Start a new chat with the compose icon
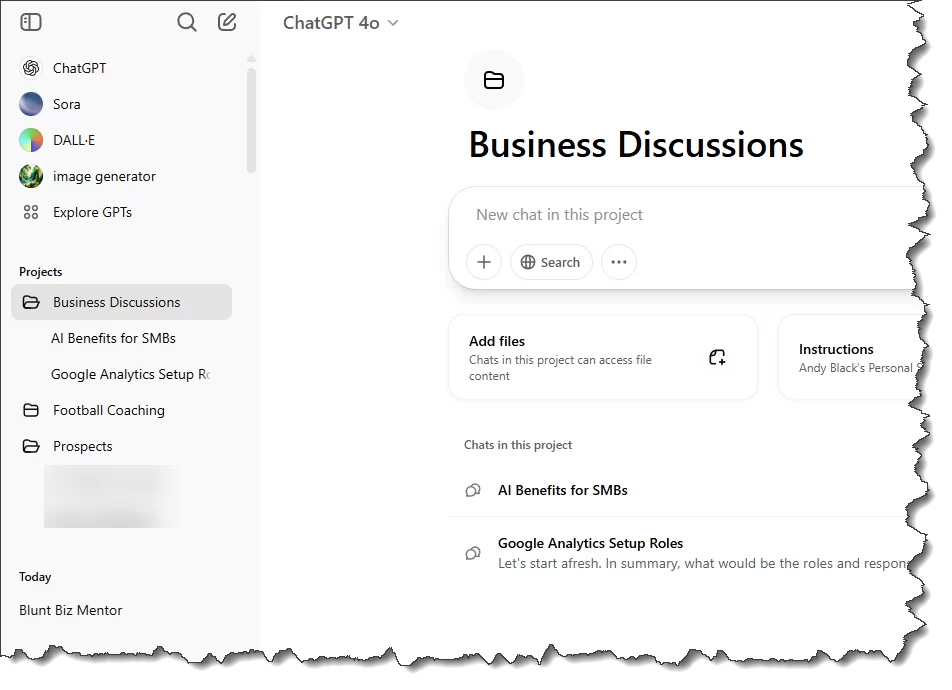Viewport: 952px width, 690px height. (x=227, y=22)
